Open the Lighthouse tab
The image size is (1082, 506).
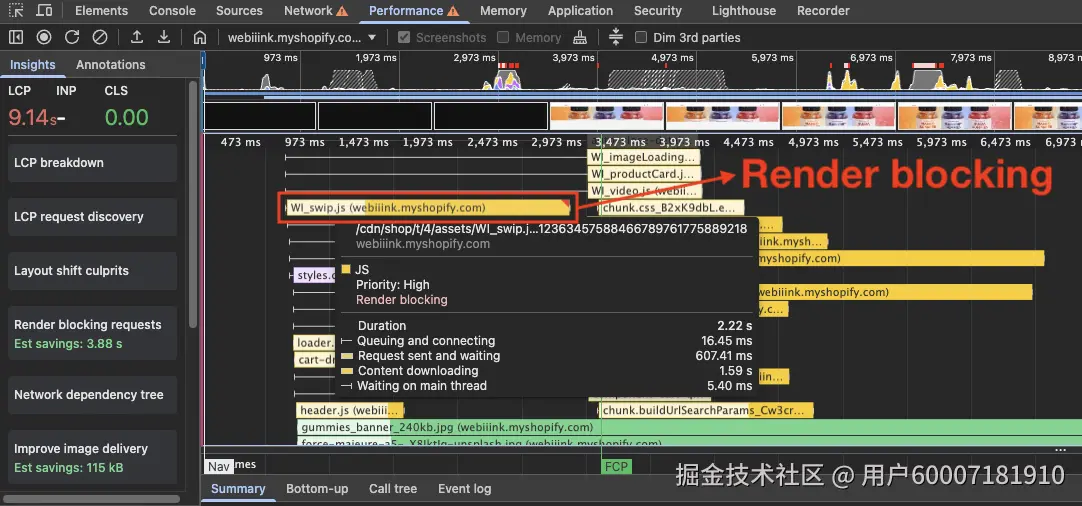pyautogui.click(x=744, y=10)
